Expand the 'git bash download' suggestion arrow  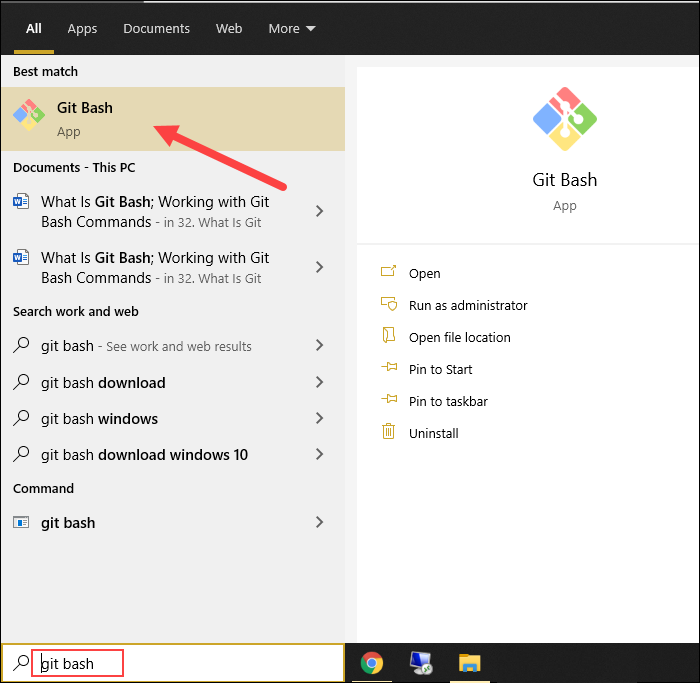pos(319,382)
